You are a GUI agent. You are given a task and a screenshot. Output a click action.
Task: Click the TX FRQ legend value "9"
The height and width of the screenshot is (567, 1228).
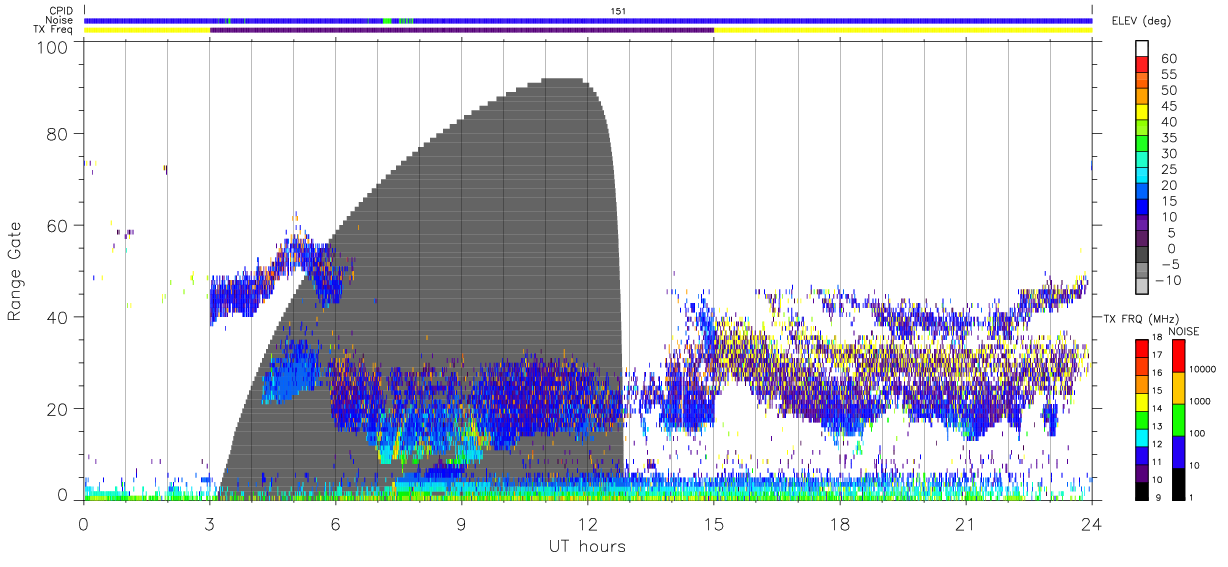coord(1160,497)
